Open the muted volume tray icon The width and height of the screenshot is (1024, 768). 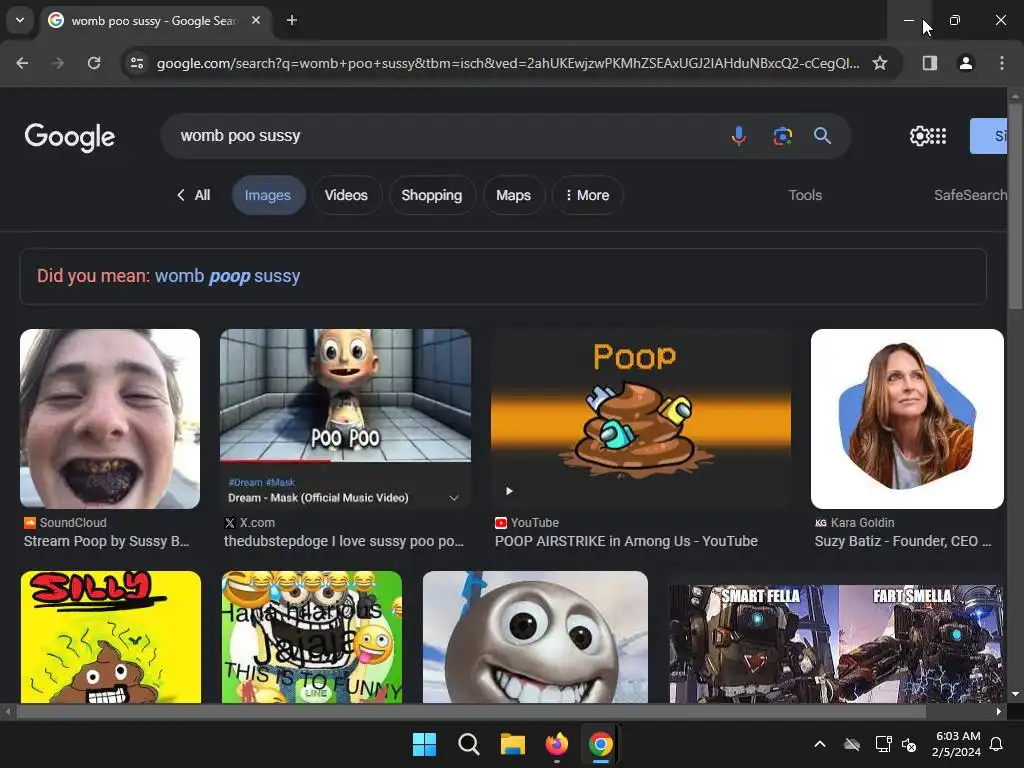[x=909, y=744]
